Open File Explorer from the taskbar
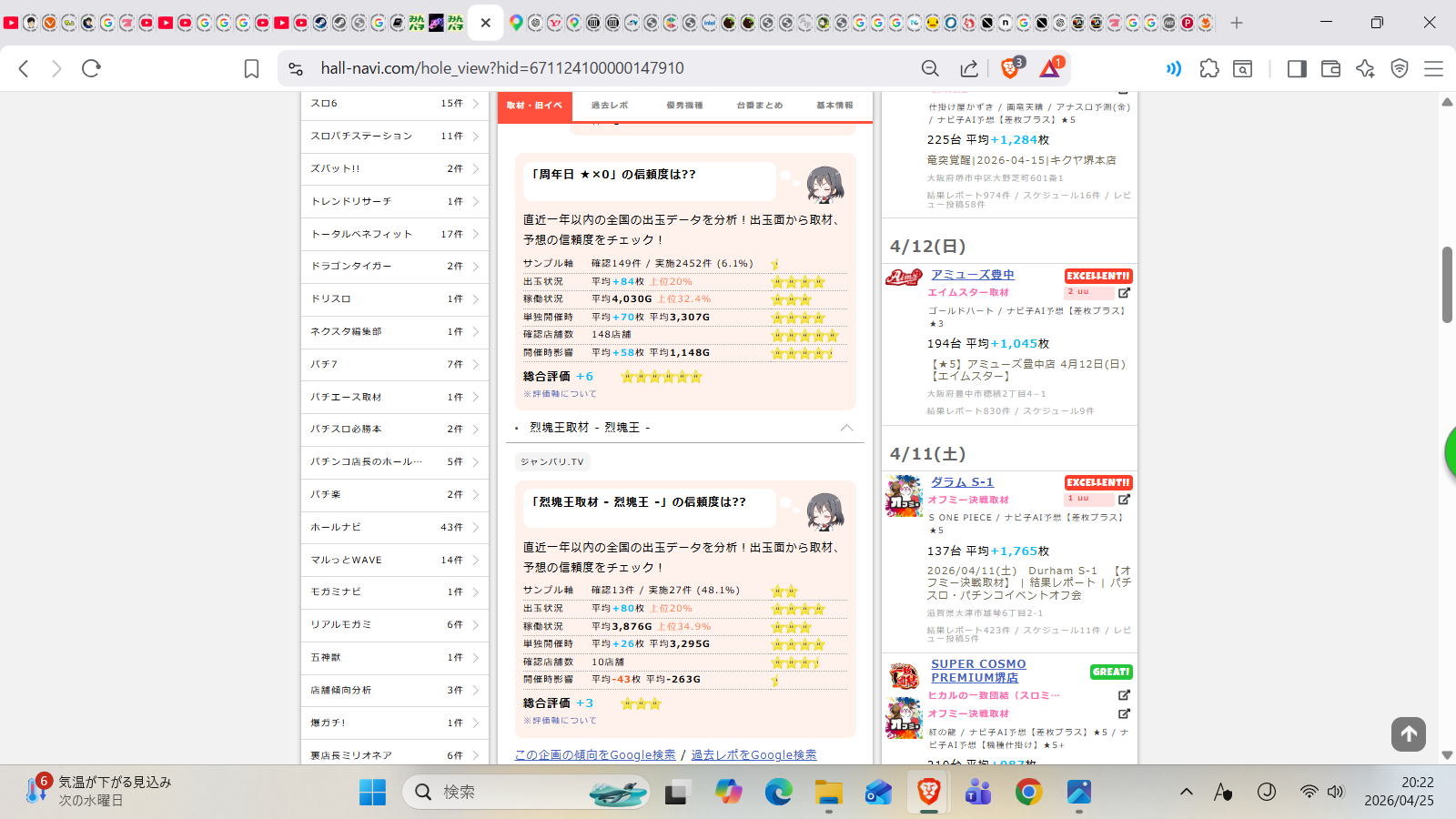This screenshot has width=1456, height=819. coord(828,793)
